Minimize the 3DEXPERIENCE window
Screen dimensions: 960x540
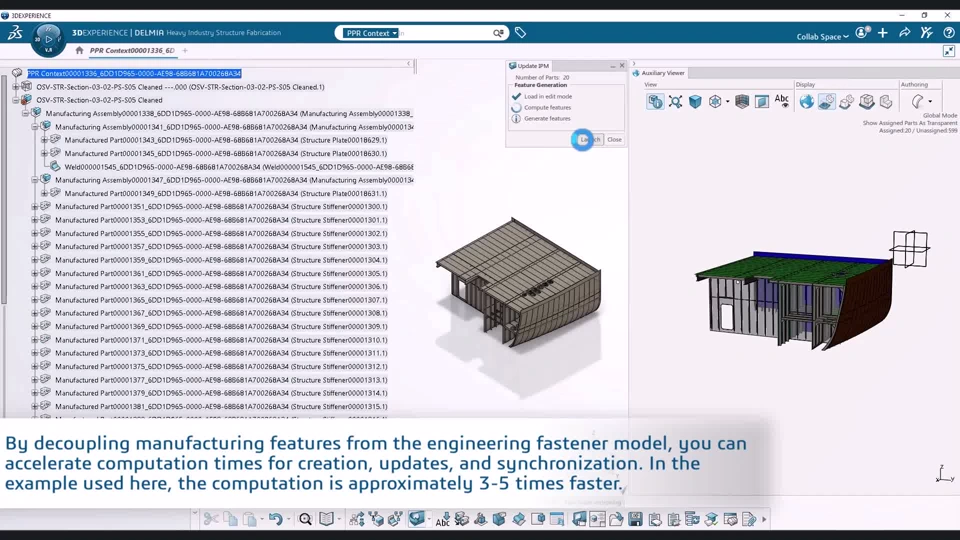[902, 15]
